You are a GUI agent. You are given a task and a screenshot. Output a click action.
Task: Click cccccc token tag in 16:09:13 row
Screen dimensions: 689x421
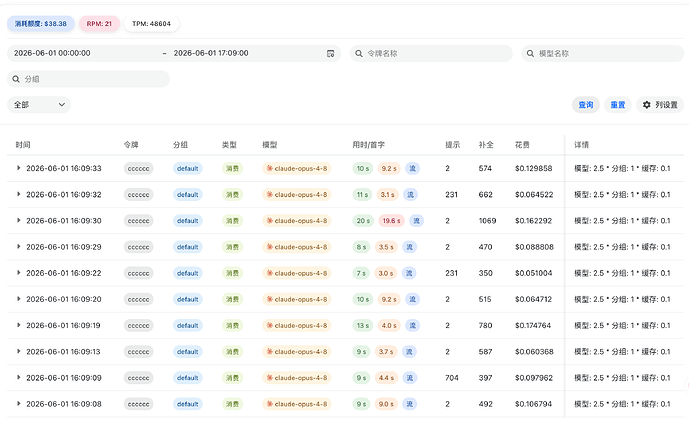[138, 352]
